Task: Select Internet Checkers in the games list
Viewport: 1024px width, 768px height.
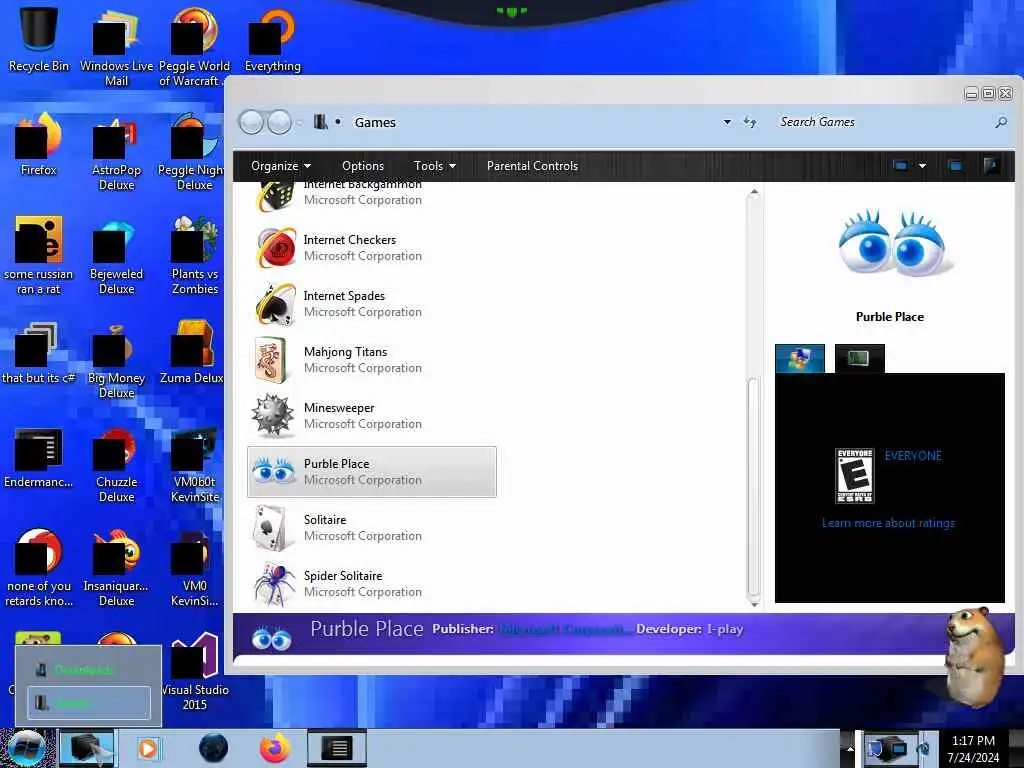Action: coord(372,248)
